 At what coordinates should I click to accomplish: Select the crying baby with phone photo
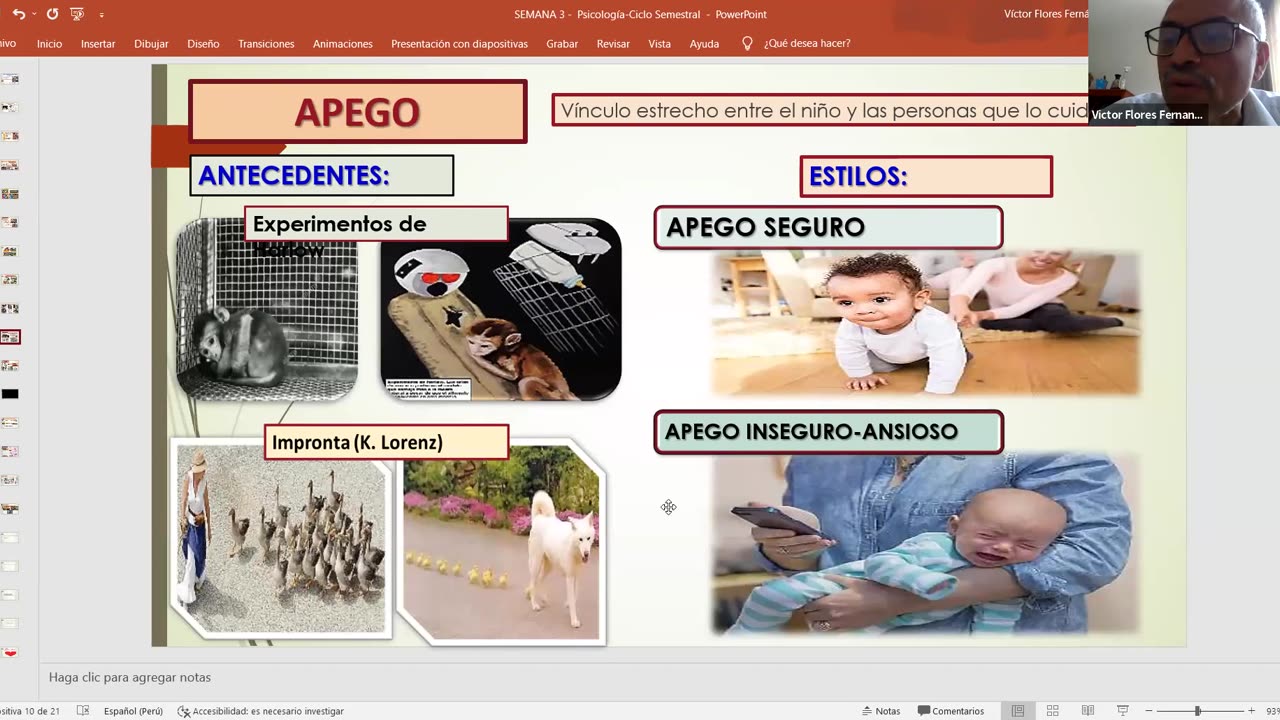point(926,544)
